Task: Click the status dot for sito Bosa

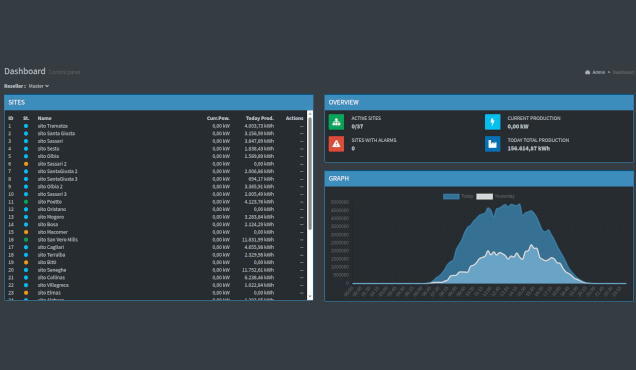Action: pyautogui.click(x=26, y=224)
